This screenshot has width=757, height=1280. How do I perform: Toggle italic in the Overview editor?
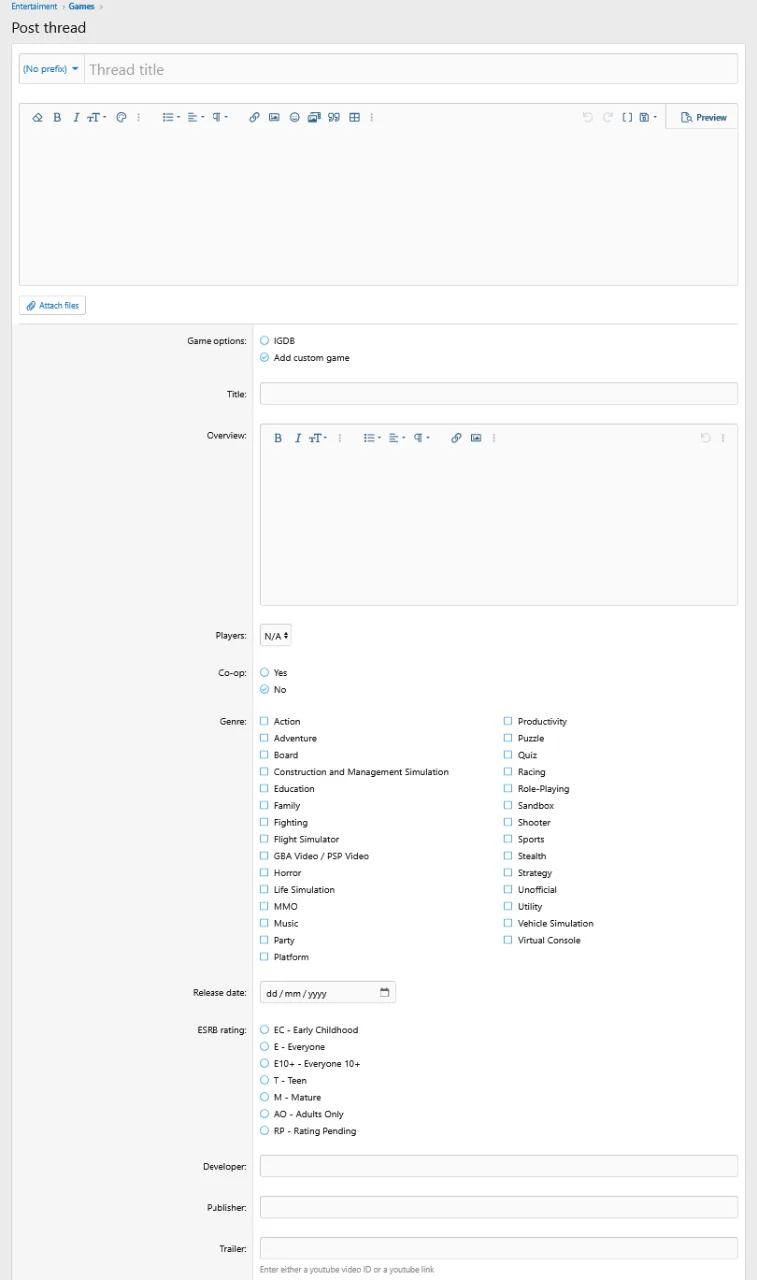[297, 438]
